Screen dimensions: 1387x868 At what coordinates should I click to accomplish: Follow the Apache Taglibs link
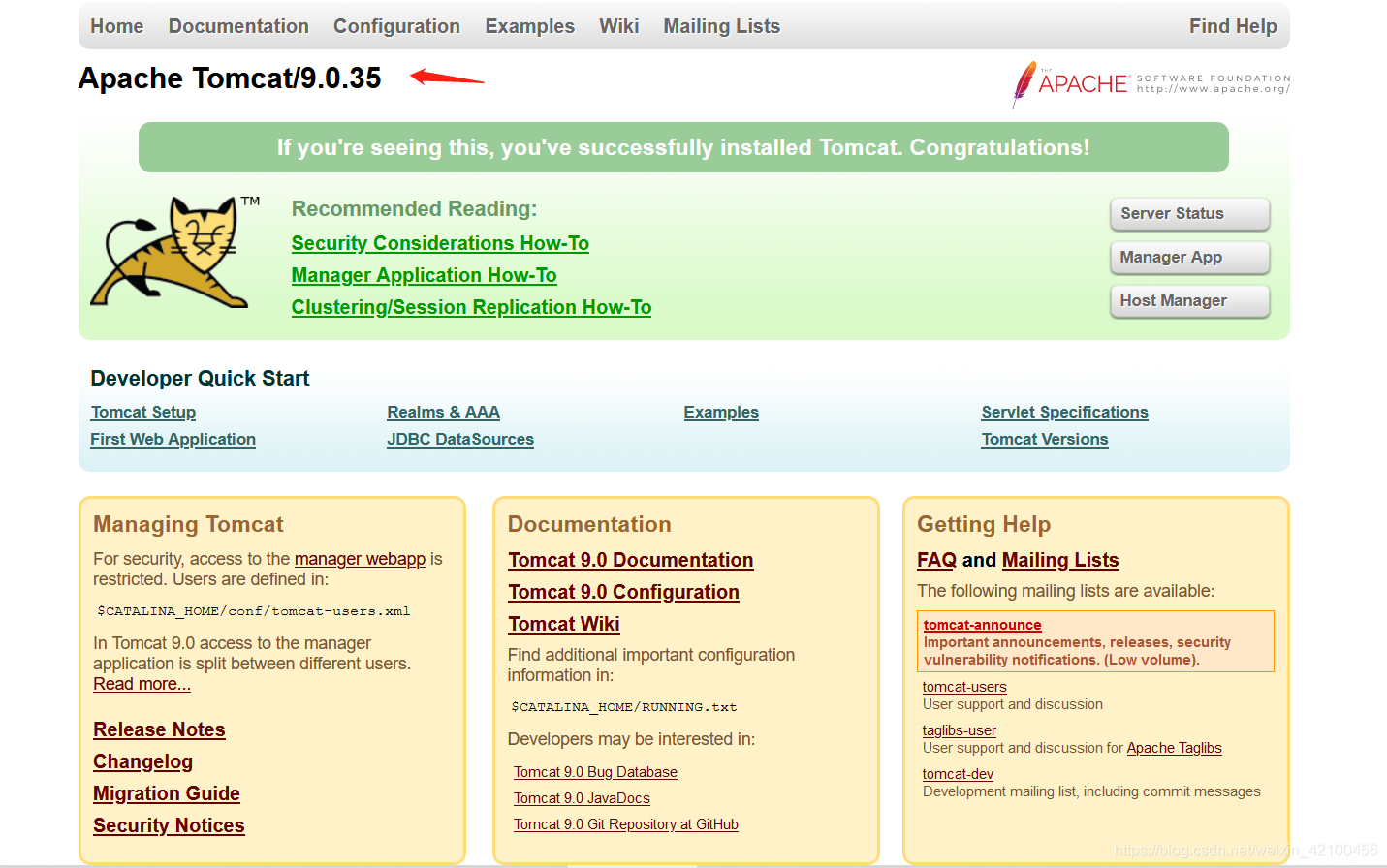[1174, 748]
